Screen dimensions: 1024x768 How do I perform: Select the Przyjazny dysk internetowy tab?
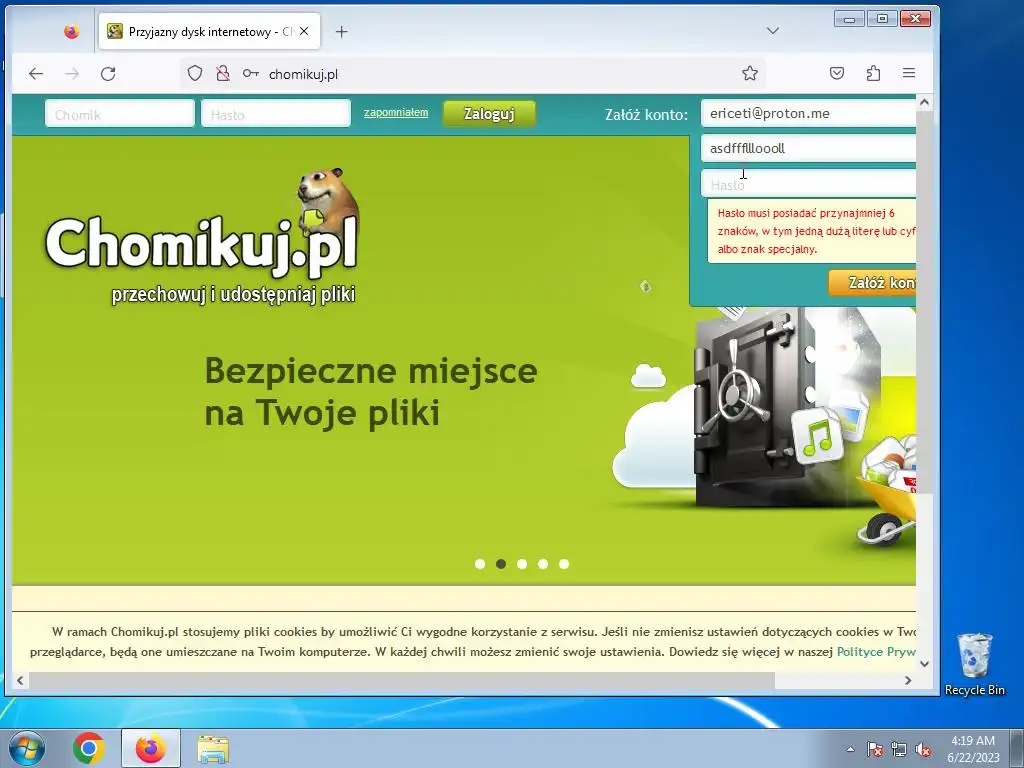pyautogui.click(x=209, y=31)
